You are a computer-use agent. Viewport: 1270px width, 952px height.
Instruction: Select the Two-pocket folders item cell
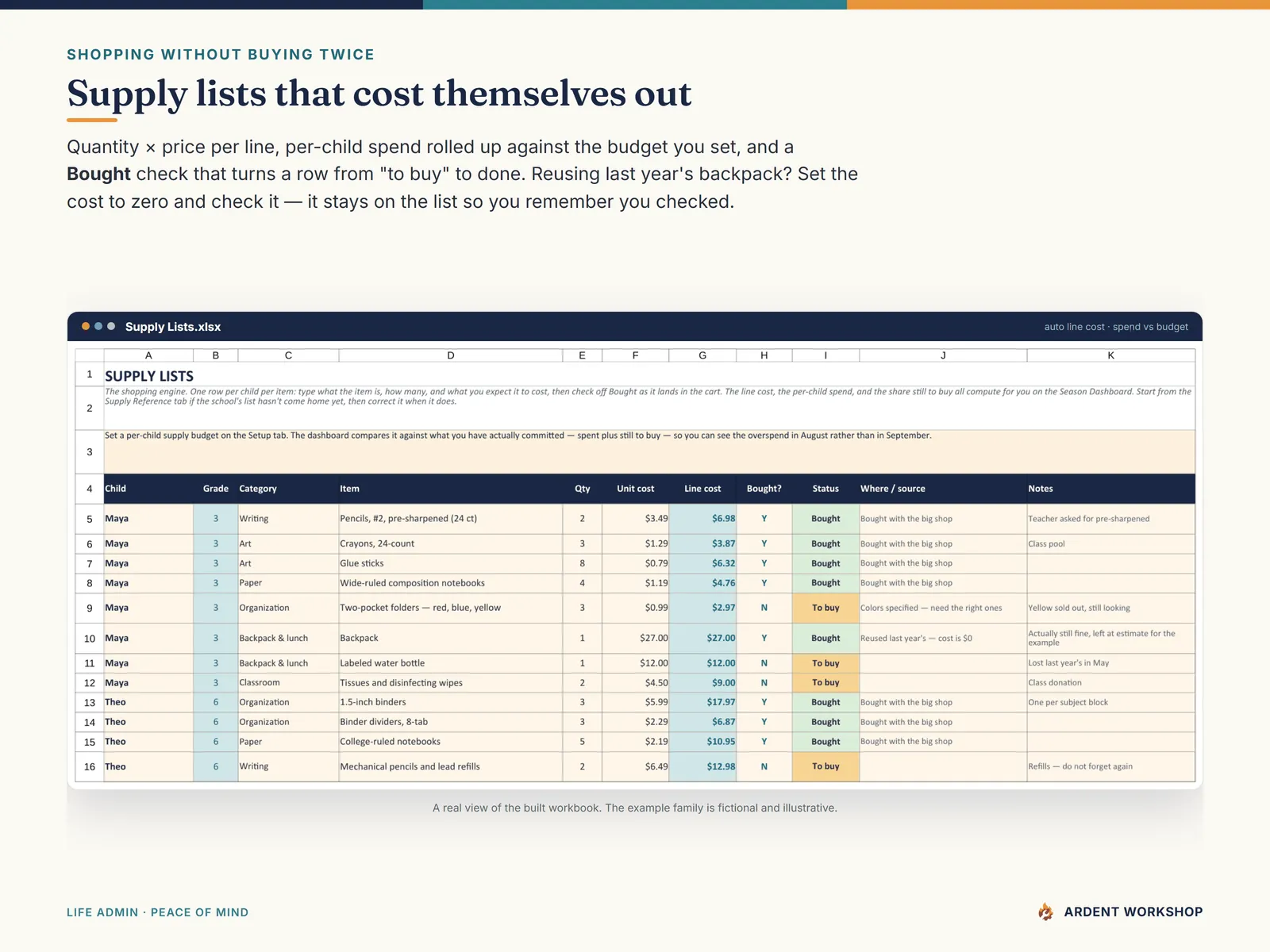[x=451, y=608]
